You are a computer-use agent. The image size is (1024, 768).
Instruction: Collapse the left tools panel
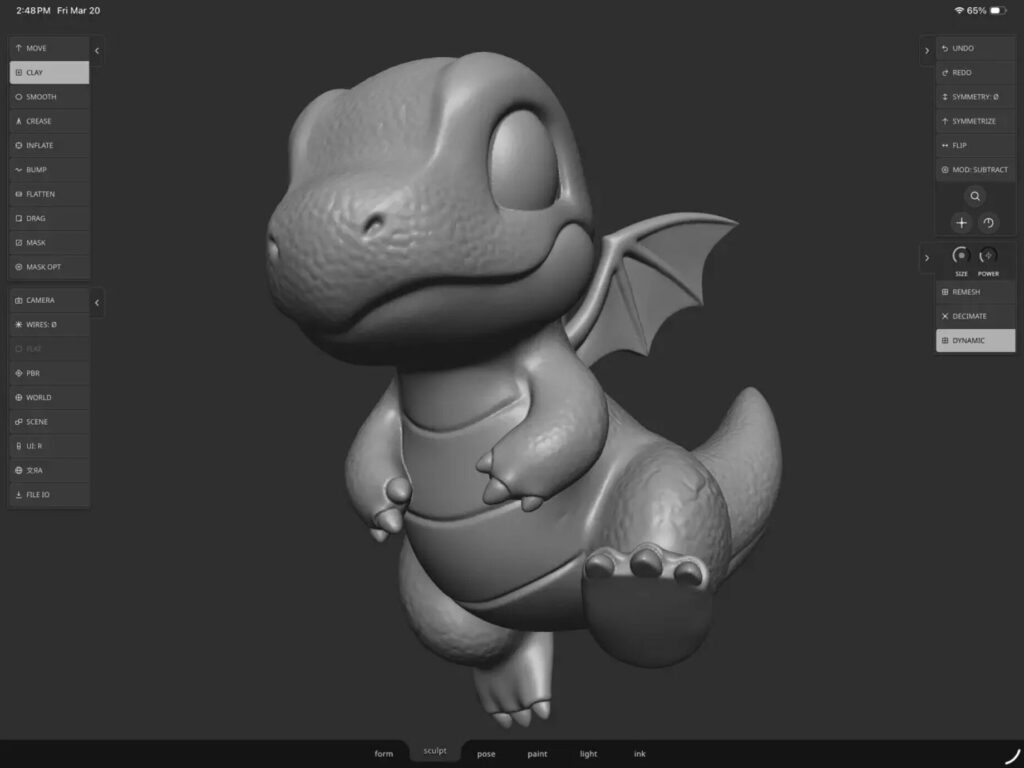pos(96,49)
